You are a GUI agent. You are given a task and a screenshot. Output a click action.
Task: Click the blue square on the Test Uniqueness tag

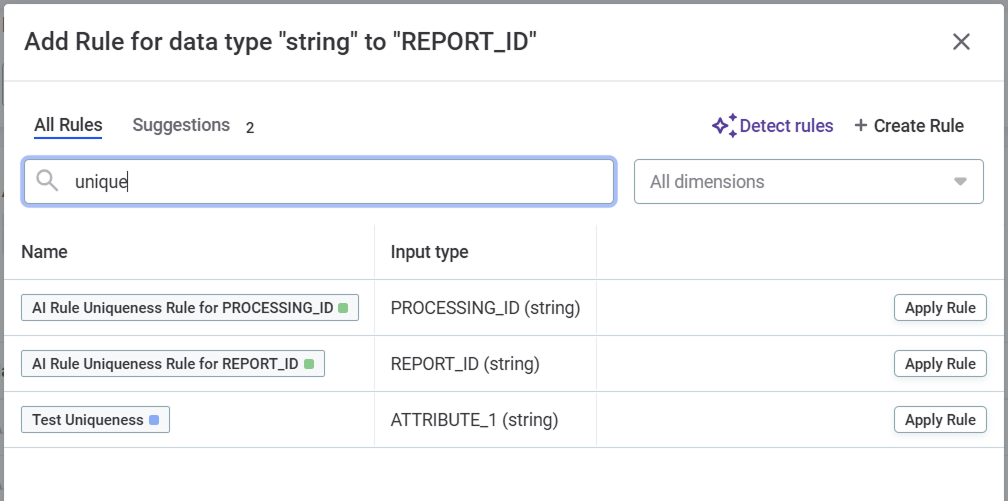click(x=154, y=420)
